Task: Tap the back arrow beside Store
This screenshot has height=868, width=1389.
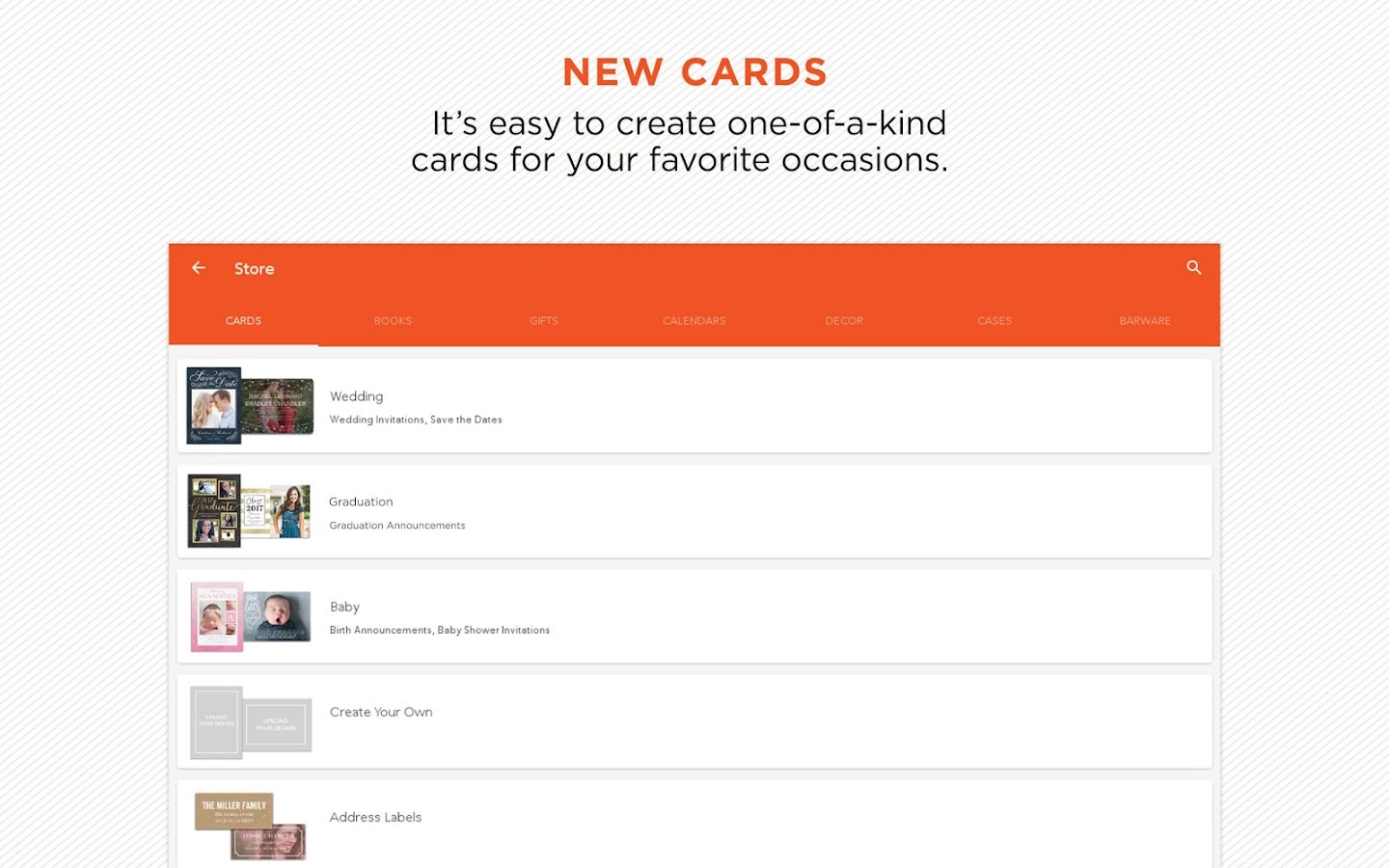Action: pos(199,268)
